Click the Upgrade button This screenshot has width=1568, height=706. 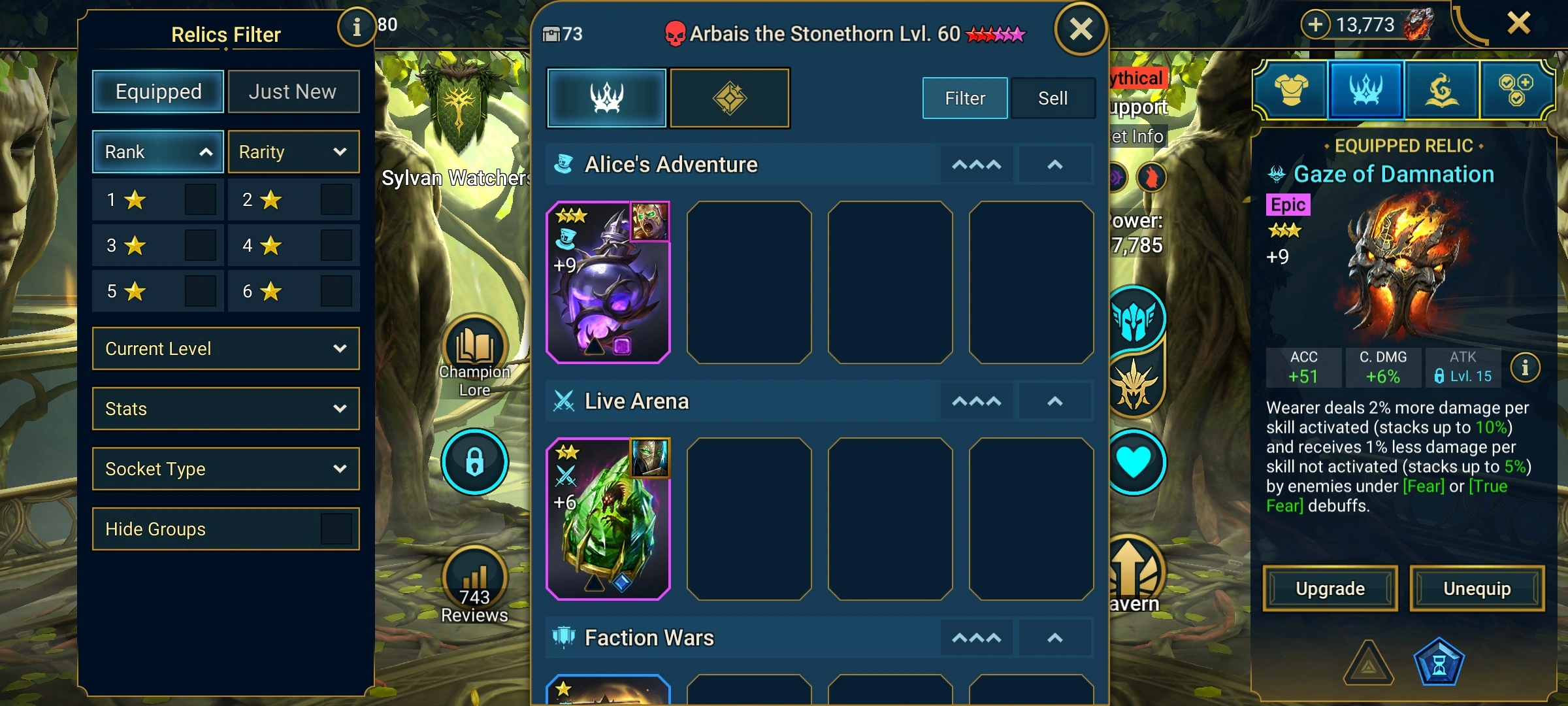pos(1330,588)
